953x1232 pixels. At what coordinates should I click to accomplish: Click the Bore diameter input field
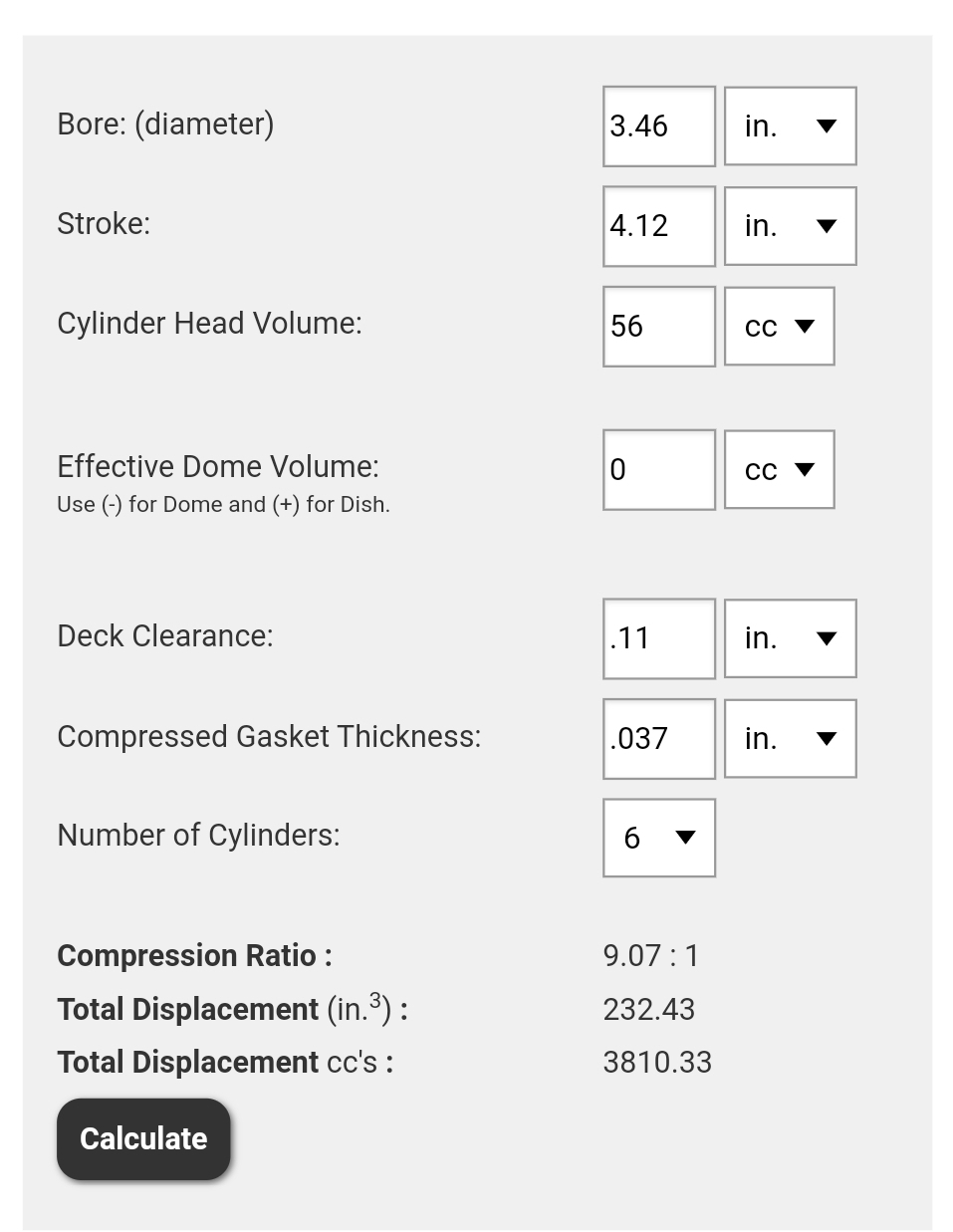(x=658, y=126)
